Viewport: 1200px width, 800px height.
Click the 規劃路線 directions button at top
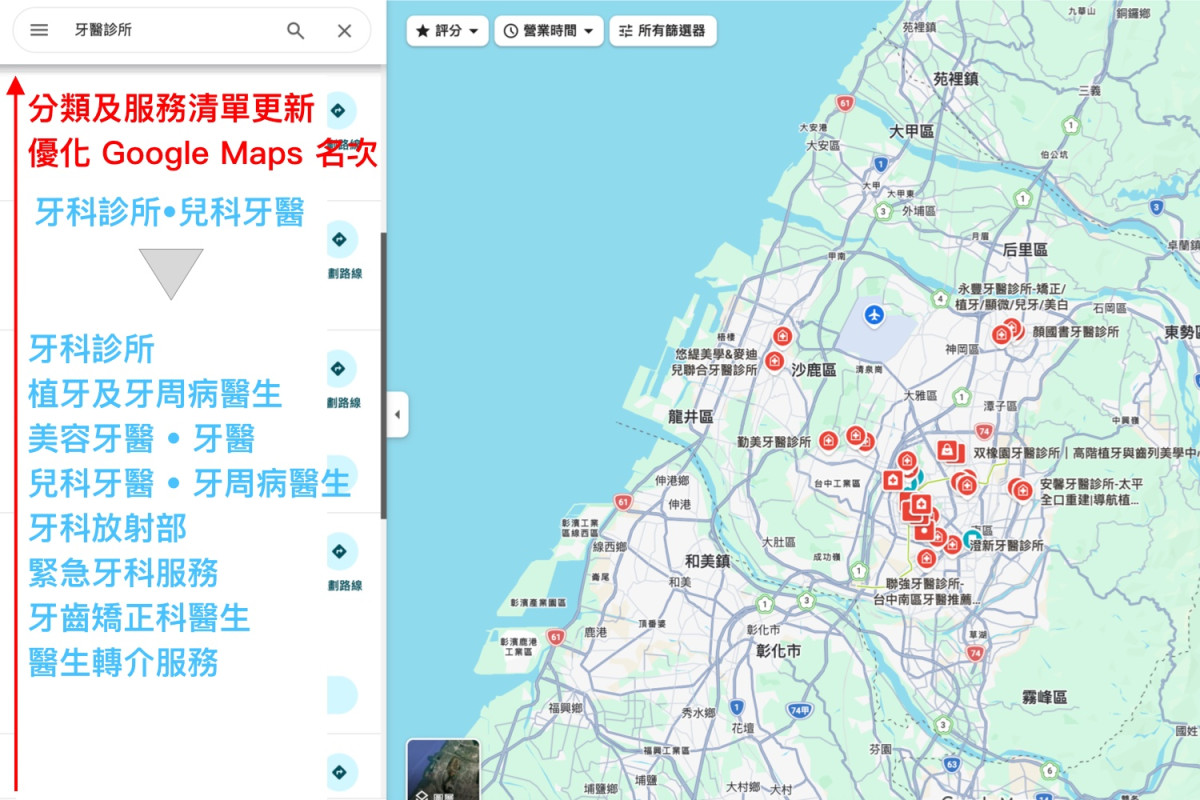pos(339,110)
